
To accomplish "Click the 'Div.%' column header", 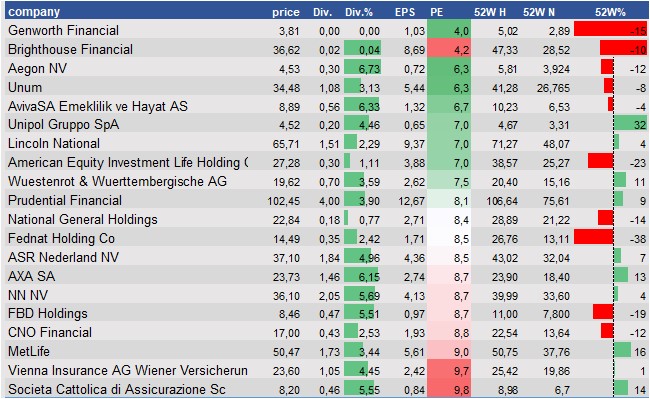I will 359,12.
